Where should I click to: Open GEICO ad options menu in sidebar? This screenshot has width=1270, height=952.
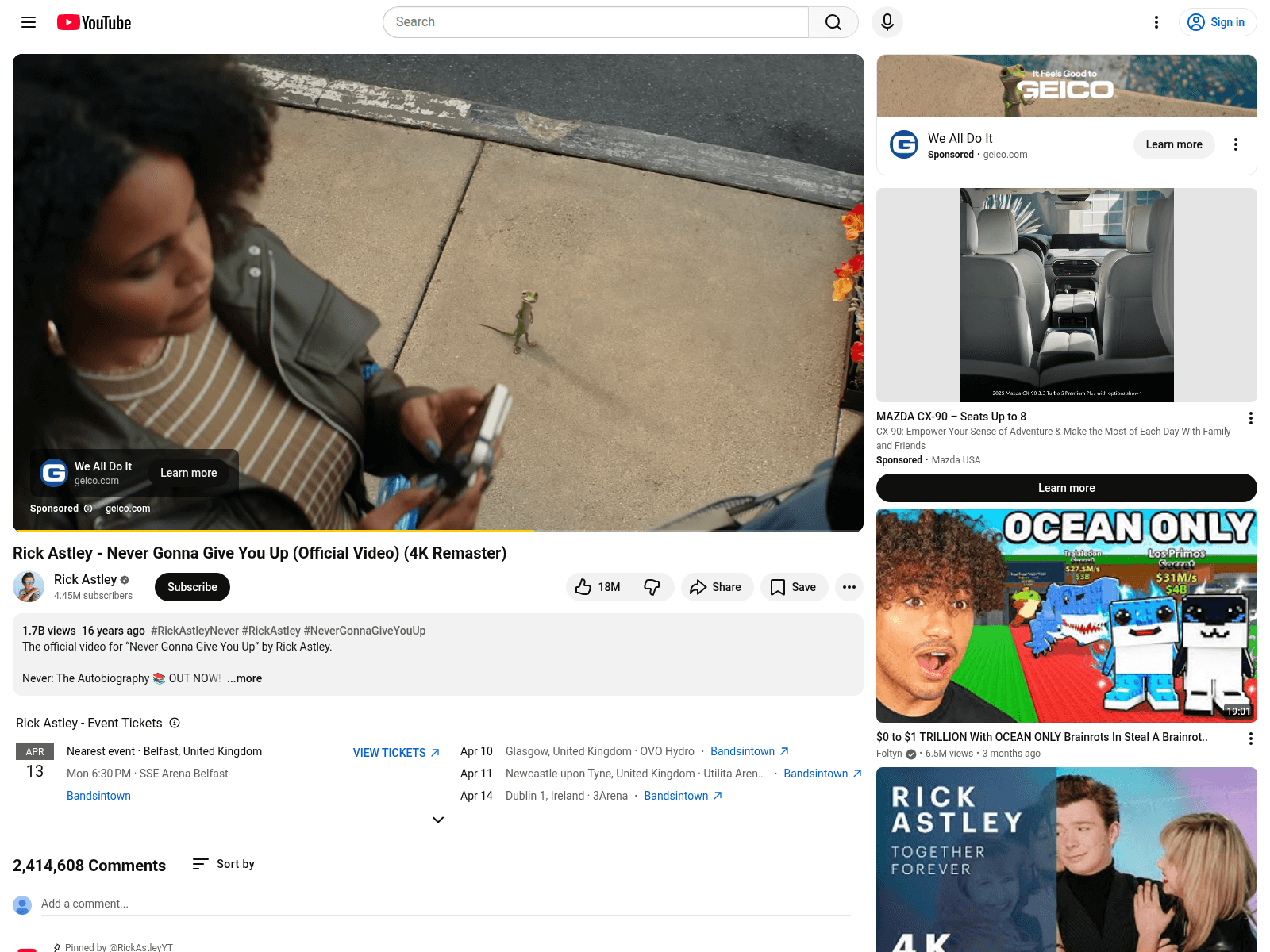1236,144
